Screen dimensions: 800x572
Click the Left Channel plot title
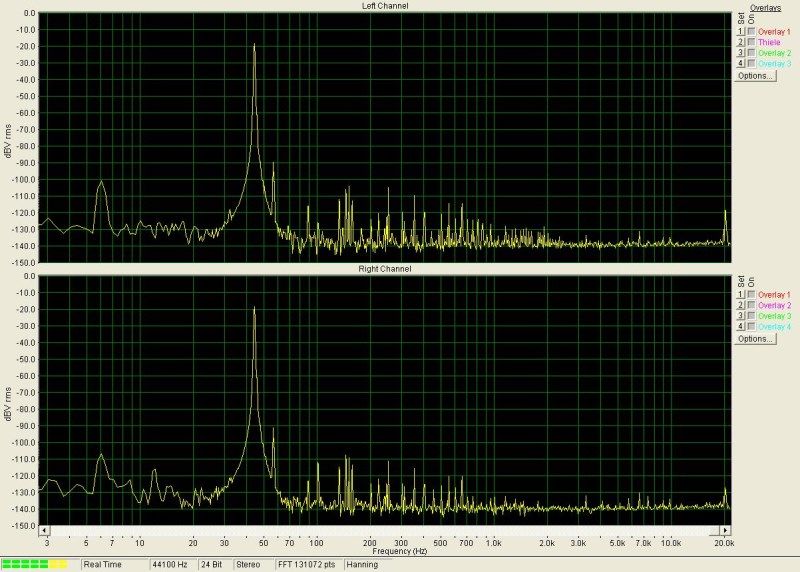click(x=385, y=6)
